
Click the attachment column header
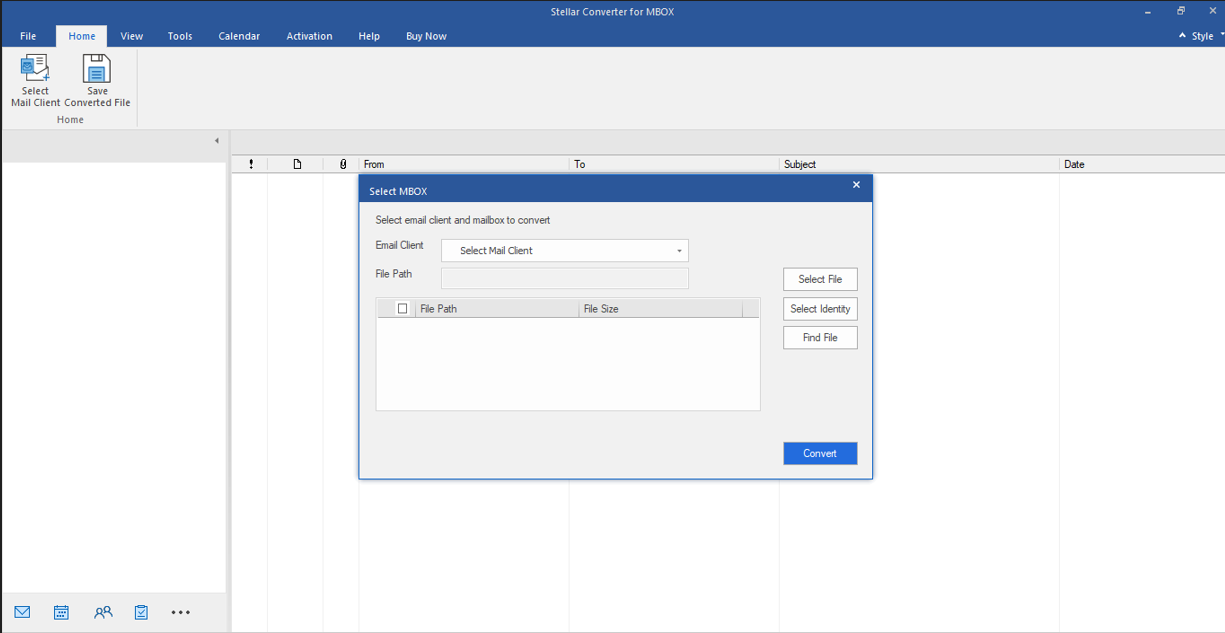point(343,164)
